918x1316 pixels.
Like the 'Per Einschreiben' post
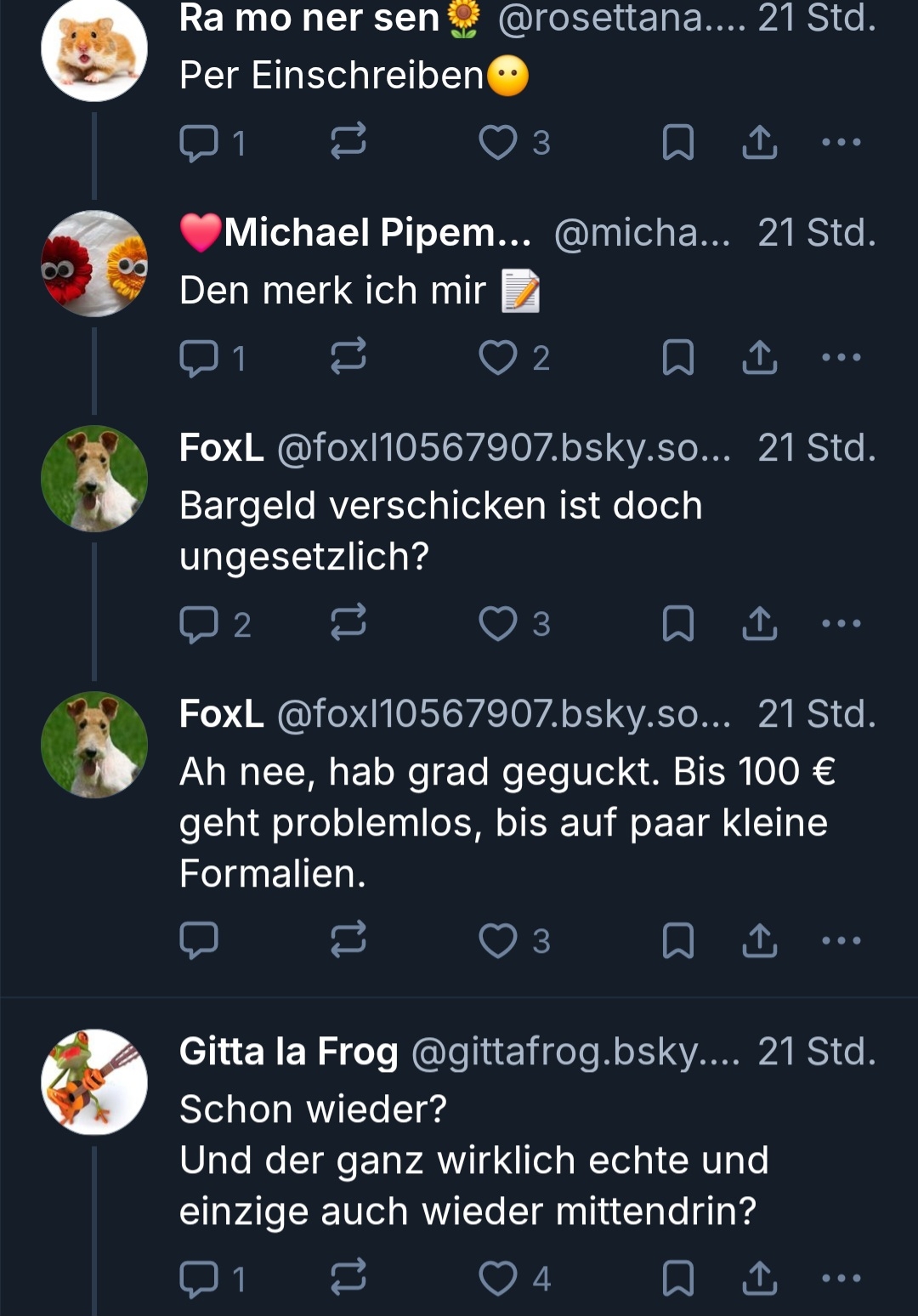pyautogui.click(x=498, y=143)
